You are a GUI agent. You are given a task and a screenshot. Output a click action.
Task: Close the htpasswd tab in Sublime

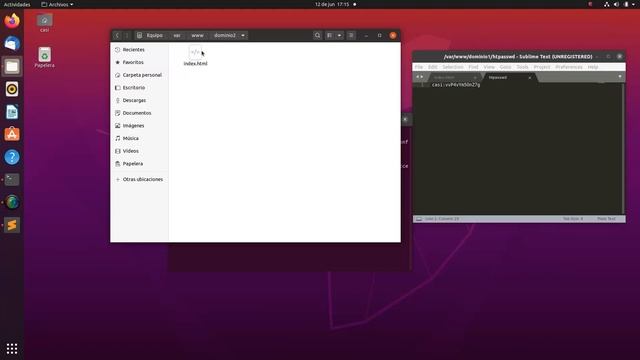[x=530, y=78]
